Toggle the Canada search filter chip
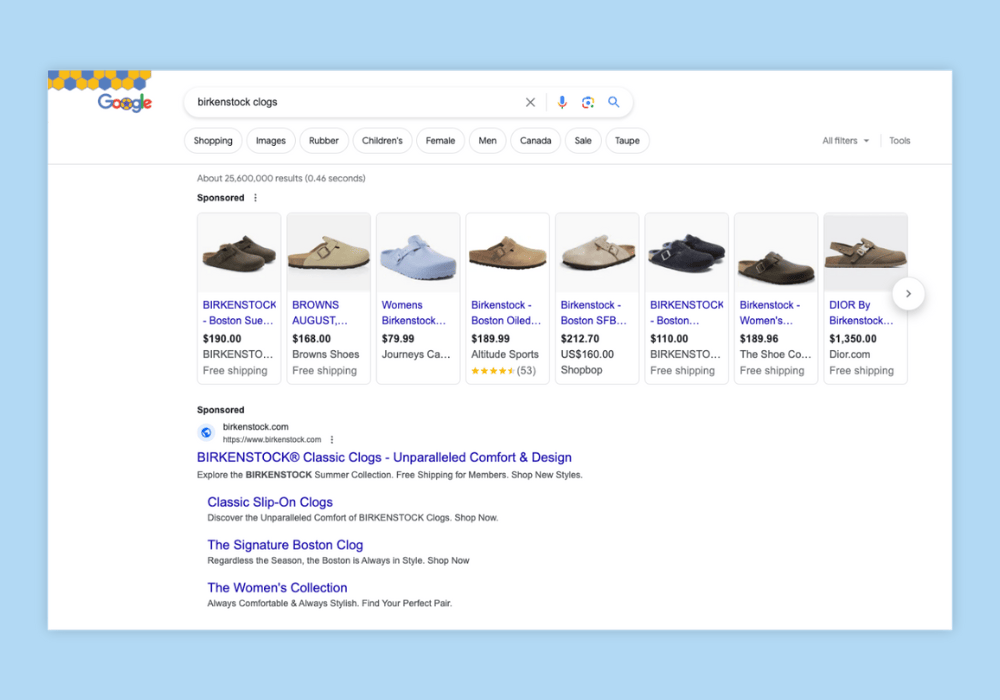Viewport: 1000px width, 700px height. click(x=535, y=140)
